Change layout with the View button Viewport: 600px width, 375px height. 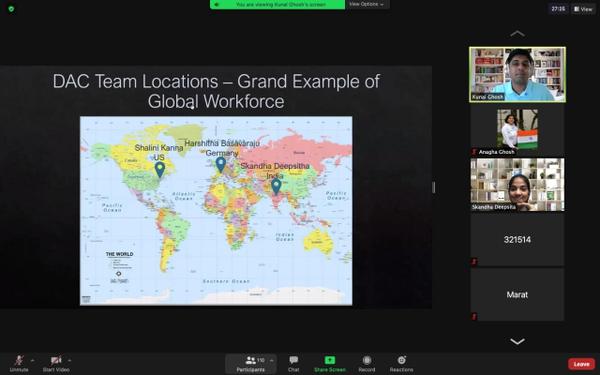pyautogui.click(x=583, y=9)
